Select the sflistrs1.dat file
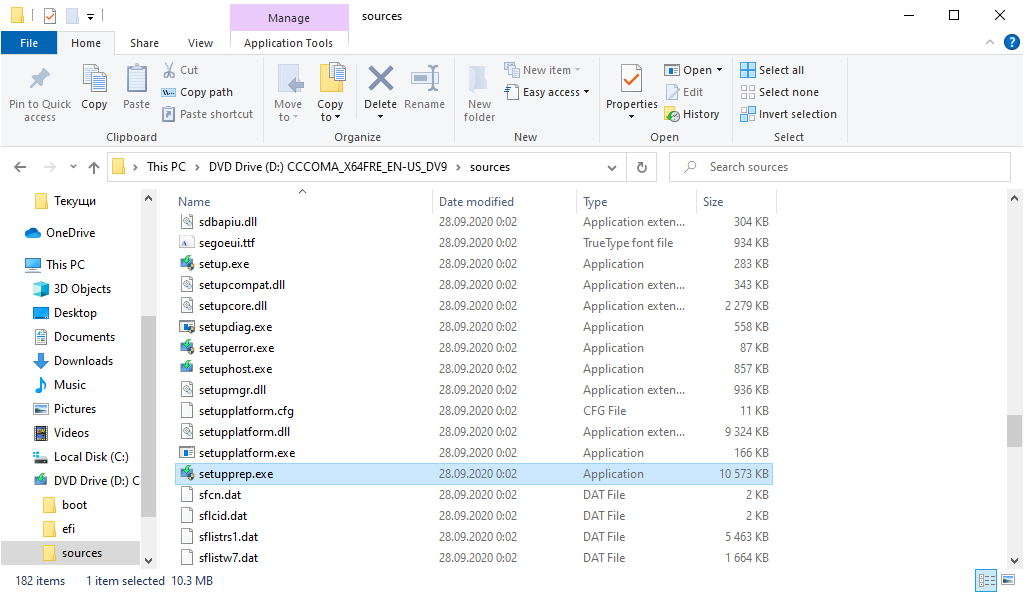The width and height of the screenshot is (1024, 593). [474, 537]
